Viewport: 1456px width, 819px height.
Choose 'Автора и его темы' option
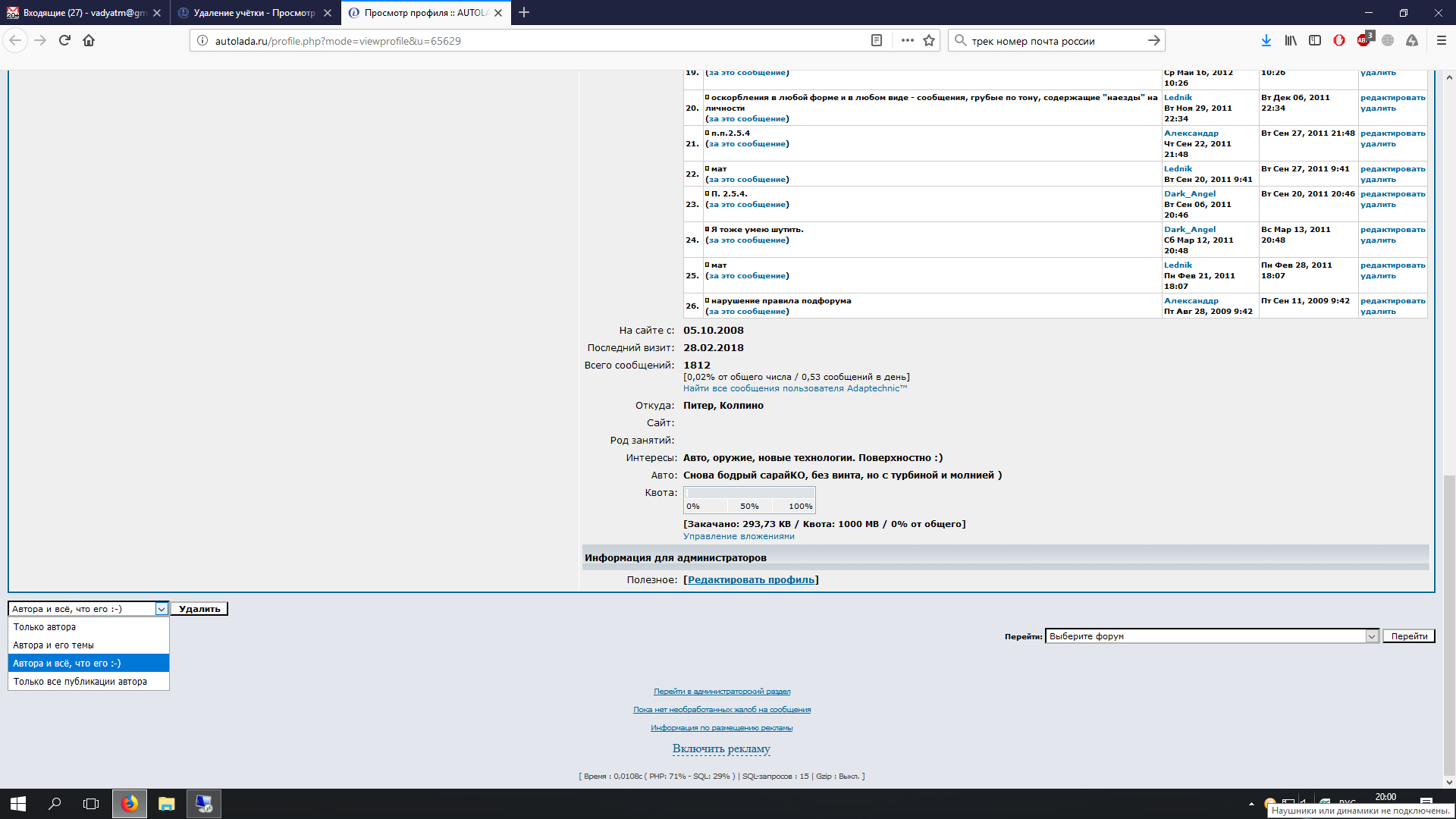click(53, 645)
